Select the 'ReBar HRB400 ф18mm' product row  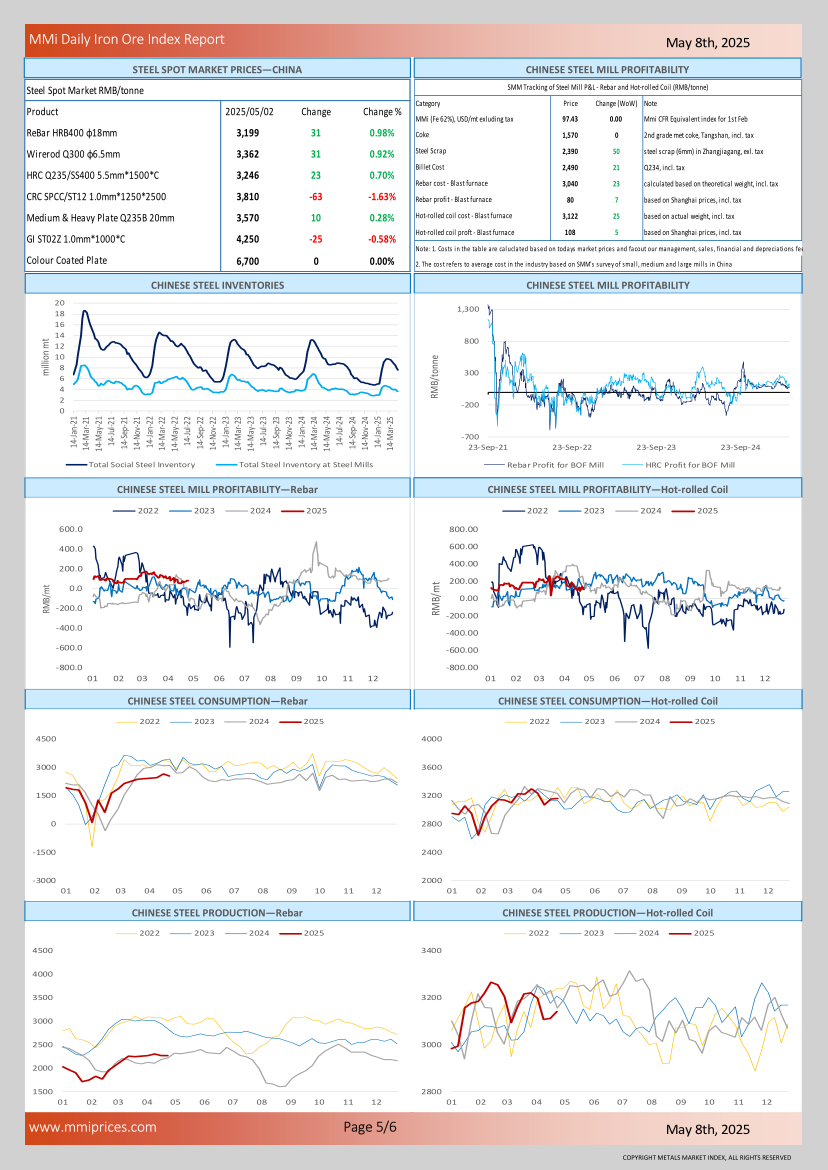coord(217,133)
